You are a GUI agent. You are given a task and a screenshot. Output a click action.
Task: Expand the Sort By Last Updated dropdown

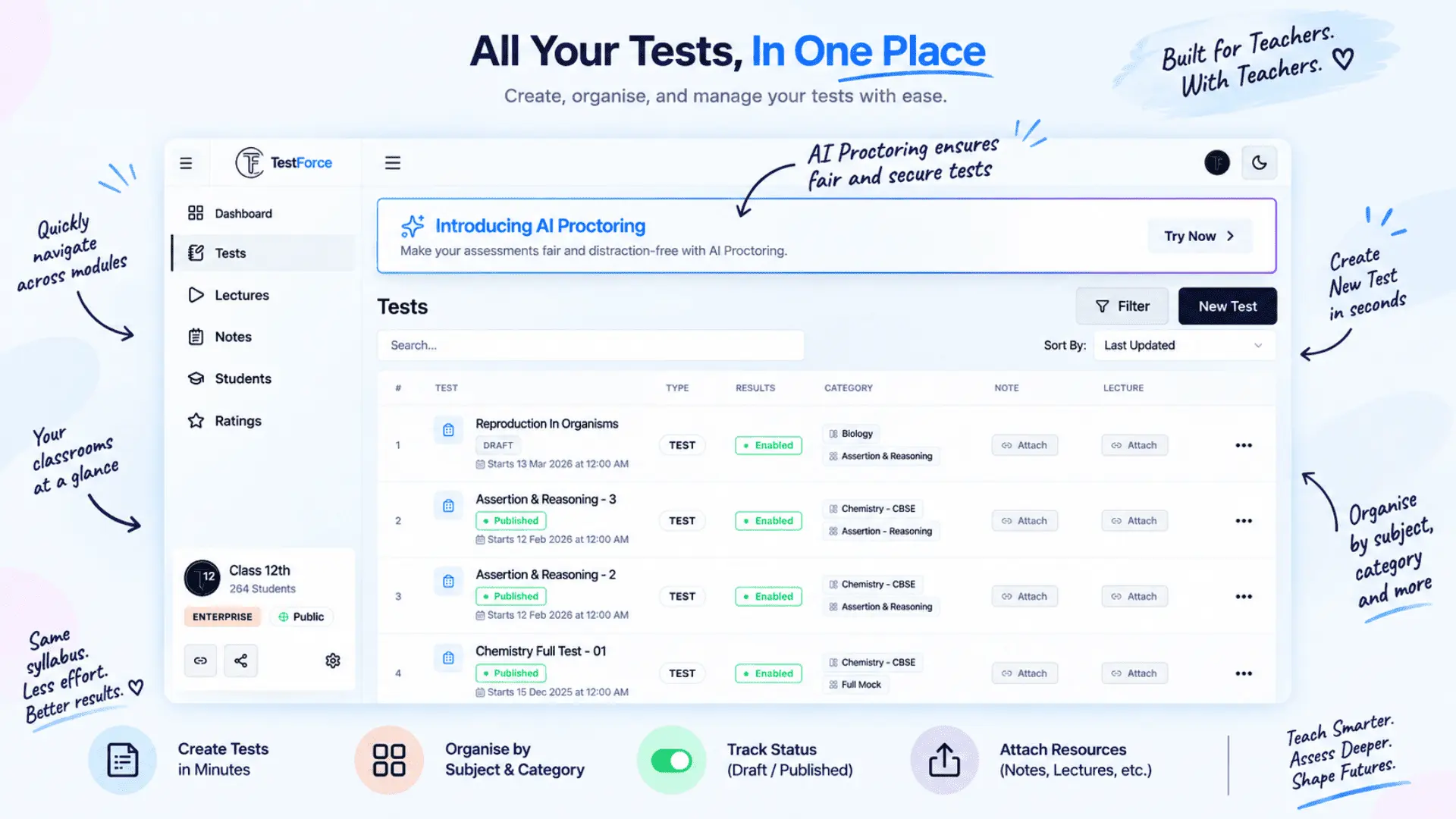coord(1184,345)
